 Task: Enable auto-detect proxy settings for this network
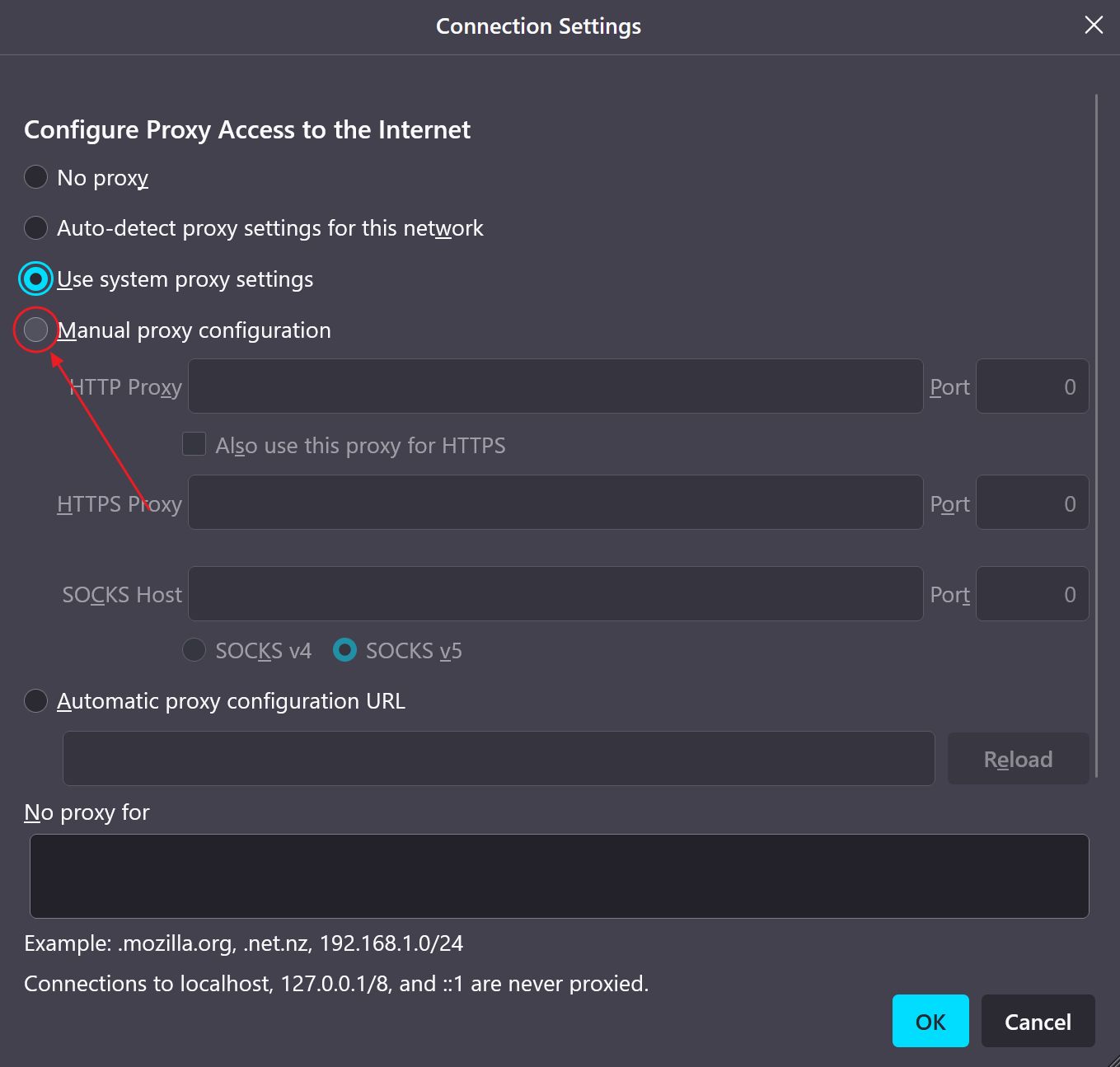(35, 227)
